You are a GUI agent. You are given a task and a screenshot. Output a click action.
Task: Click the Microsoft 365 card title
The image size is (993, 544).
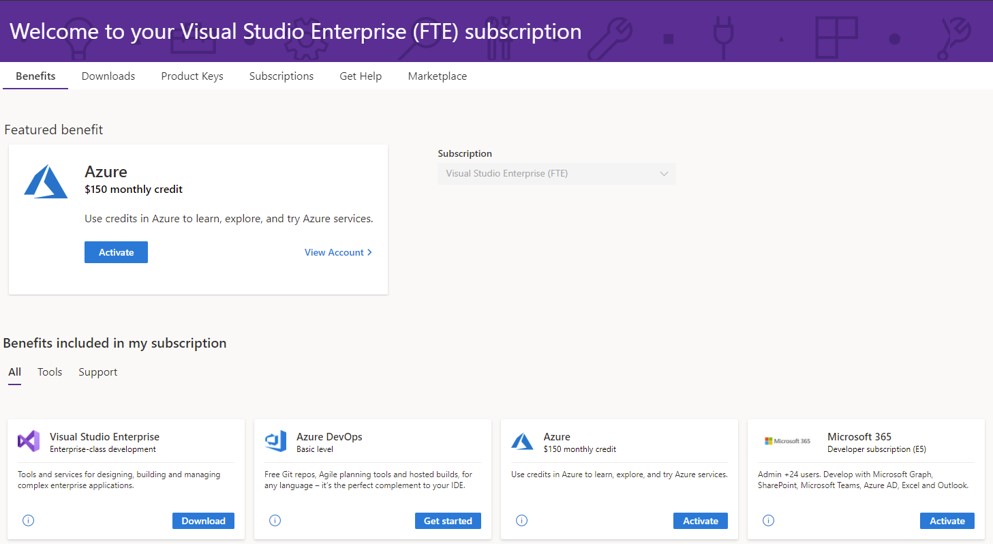(x=859, y=436)
